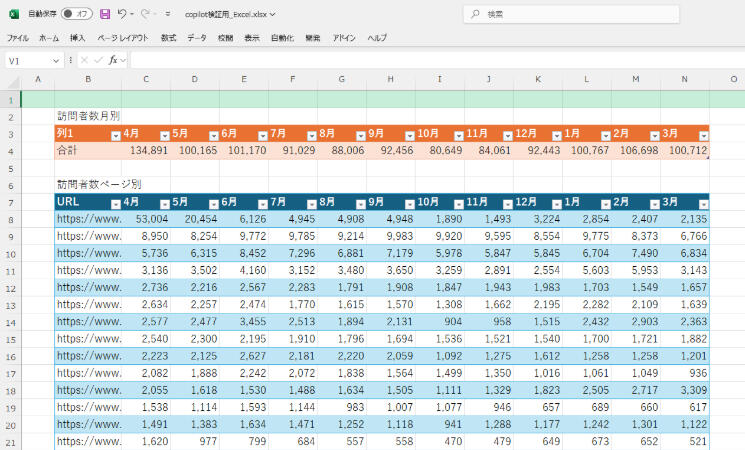Click the URL cell in row 21

88,441
